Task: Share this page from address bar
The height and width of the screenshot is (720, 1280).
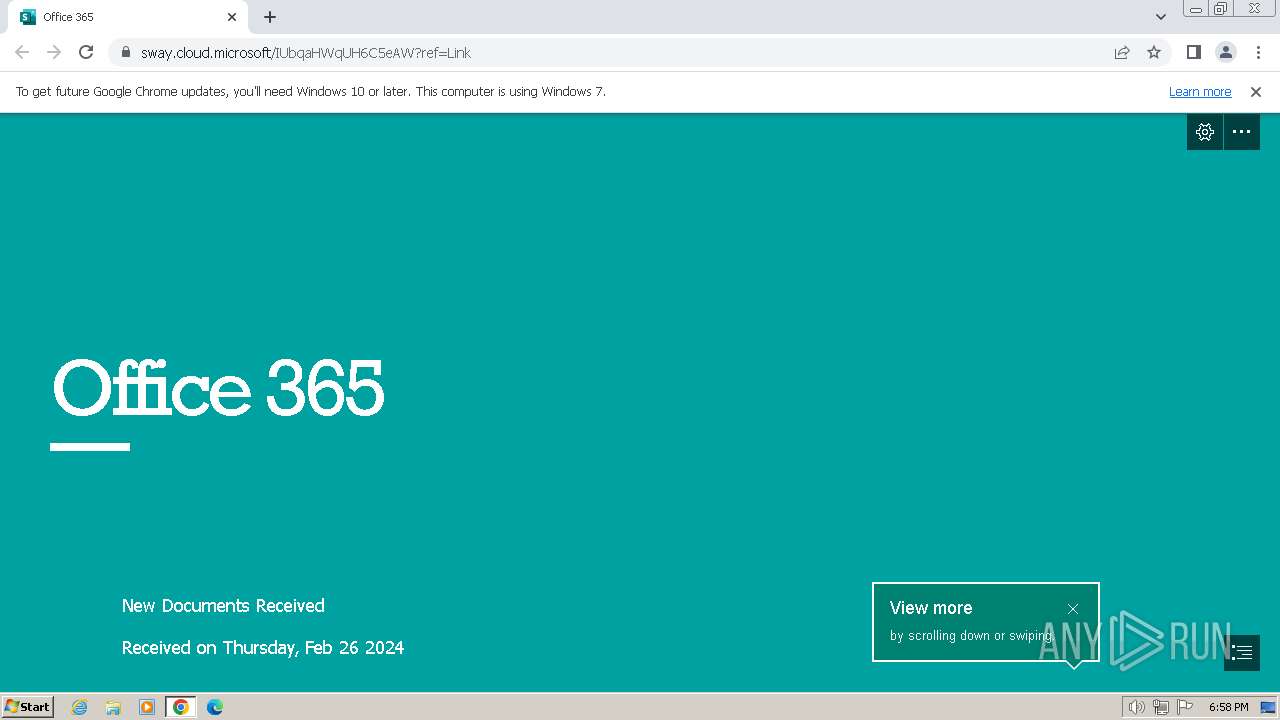Action: pos(1122,52)
